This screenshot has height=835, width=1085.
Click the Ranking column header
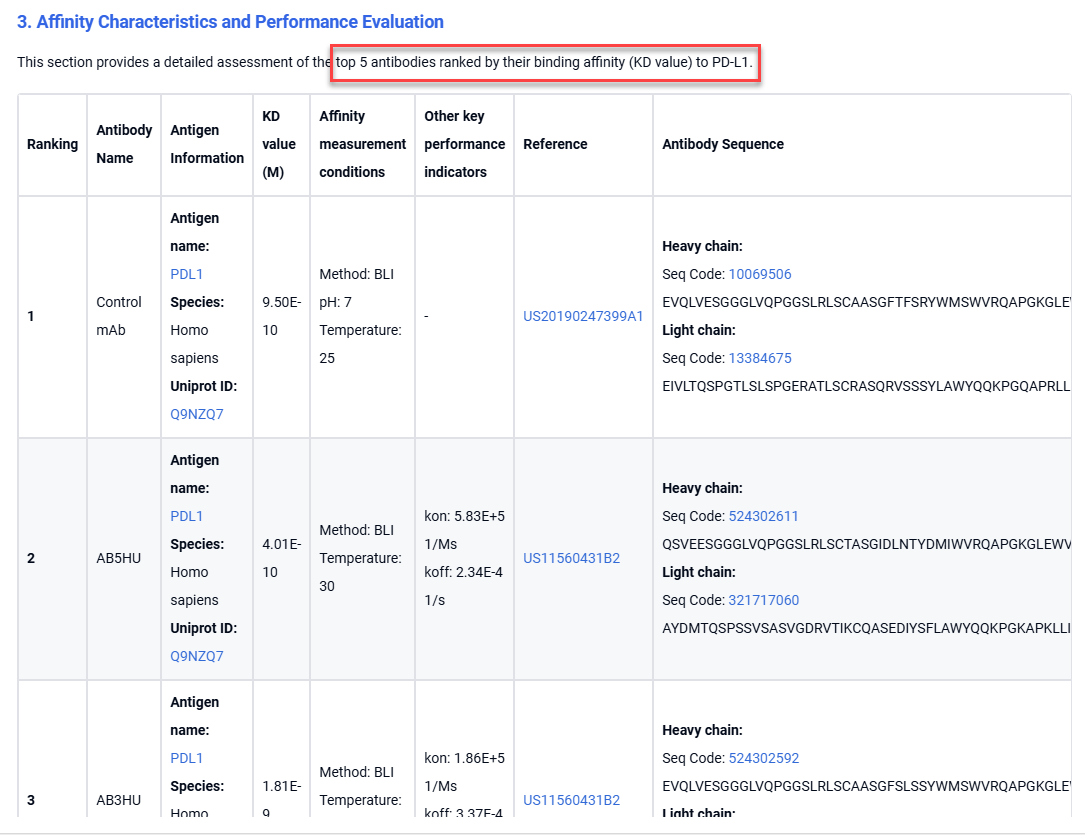(x=52, y=144)
